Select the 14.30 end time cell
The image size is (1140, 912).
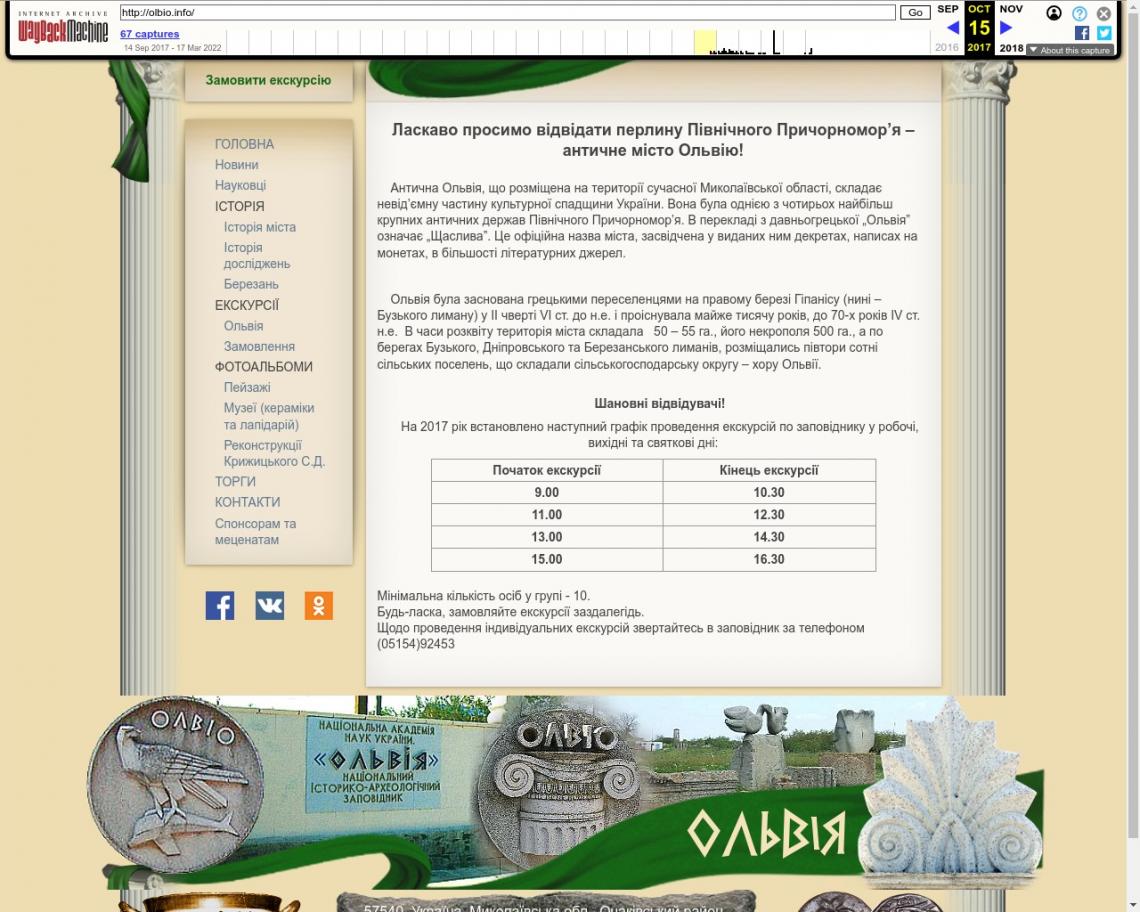(769, 537)
